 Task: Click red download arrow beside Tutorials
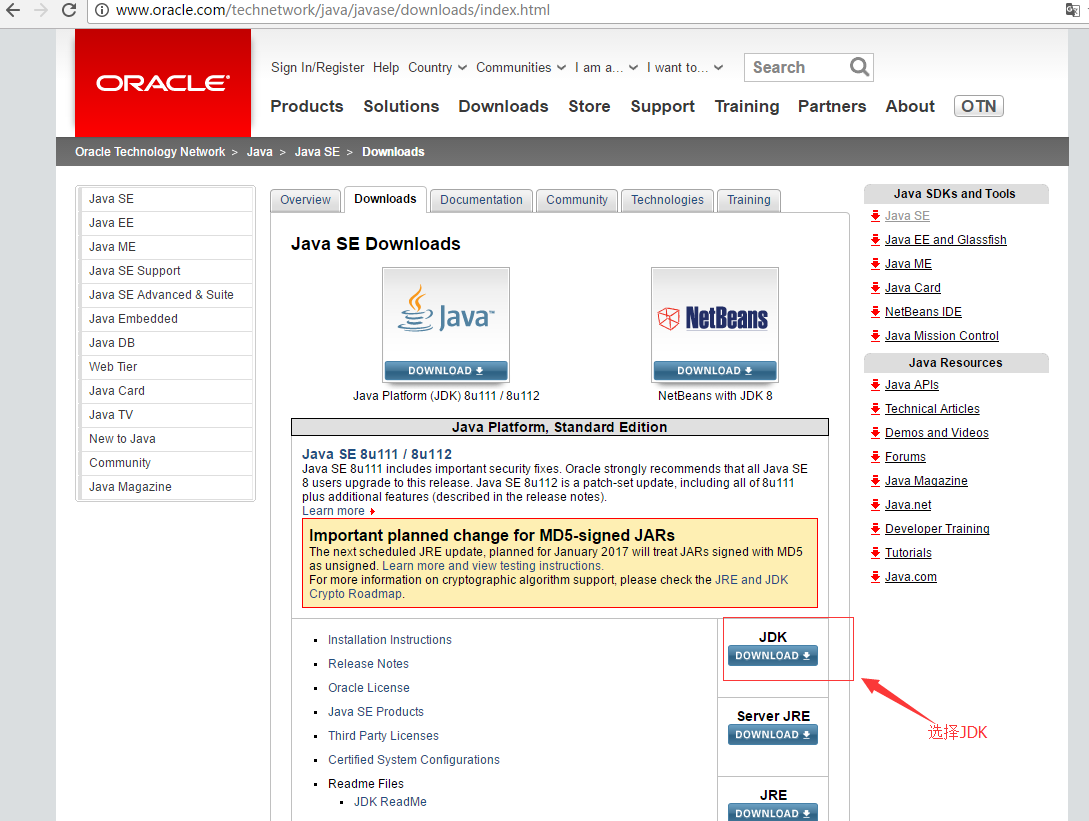[x=875, y=553]
